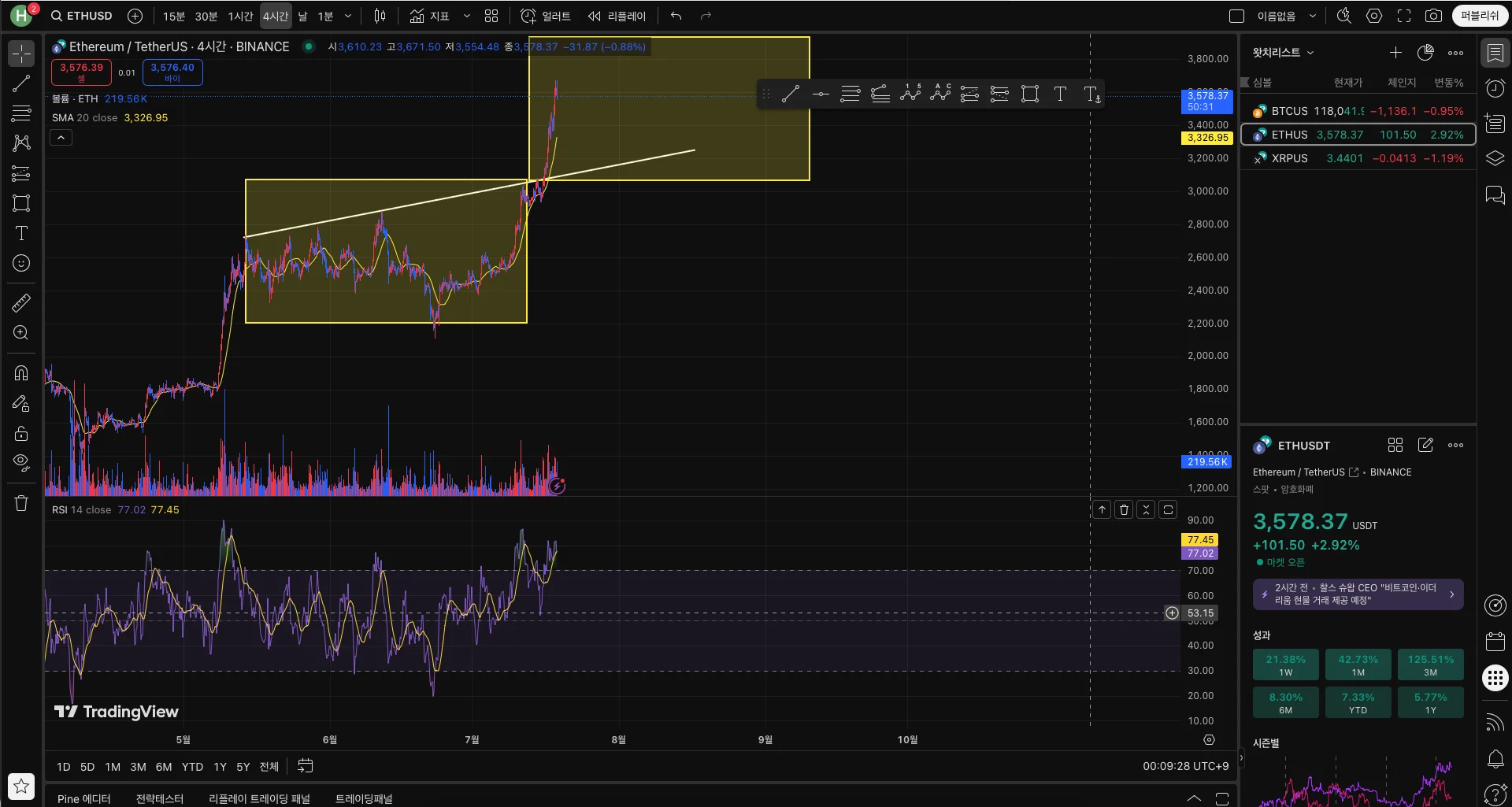The width and height of the screenshot is (1512, 807).
Task: Open the indicator templates dropdown arrow
Action: [466, 16]
